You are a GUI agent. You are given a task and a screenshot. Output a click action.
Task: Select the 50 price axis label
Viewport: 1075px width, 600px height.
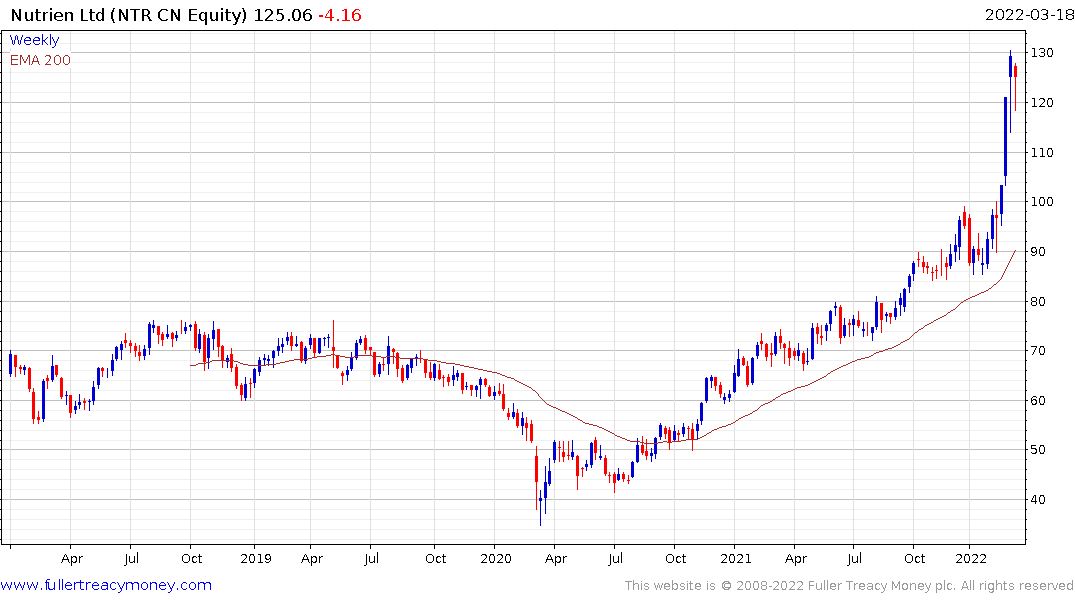click(1038, 450)
